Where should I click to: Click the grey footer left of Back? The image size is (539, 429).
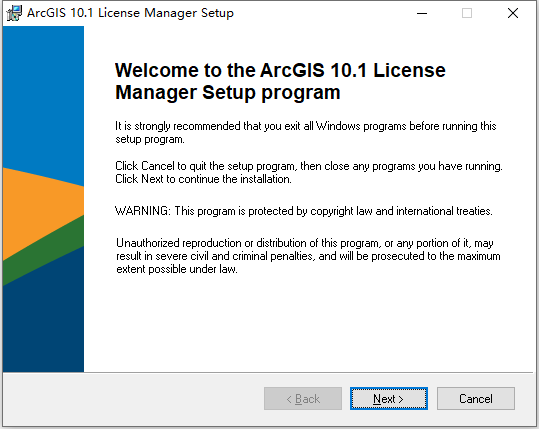[x=133, y=398]
